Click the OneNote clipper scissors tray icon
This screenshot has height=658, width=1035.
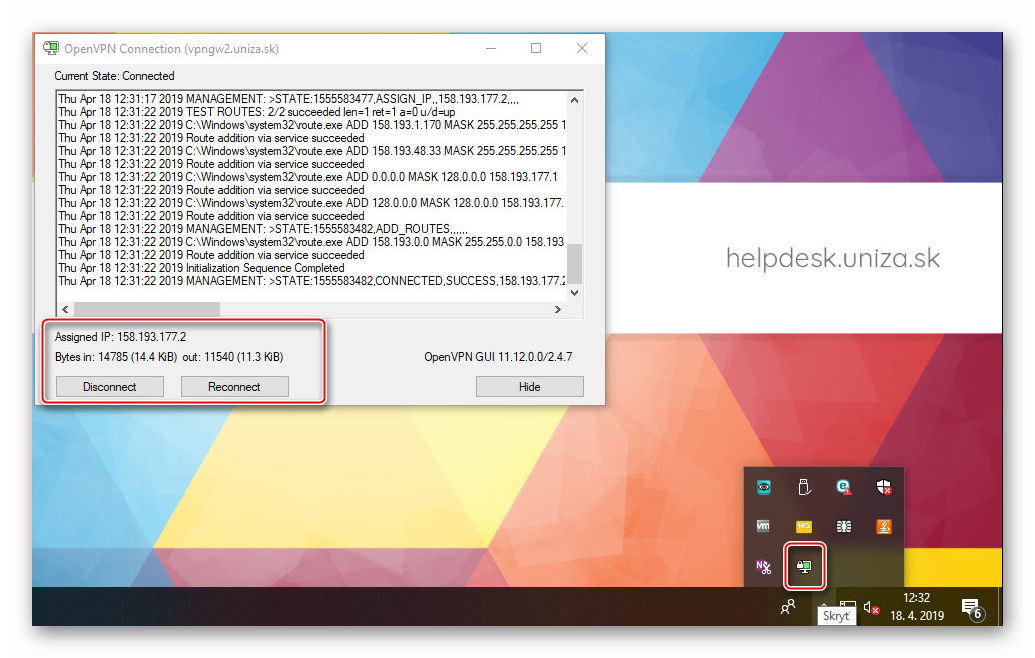tap(763, 566)
